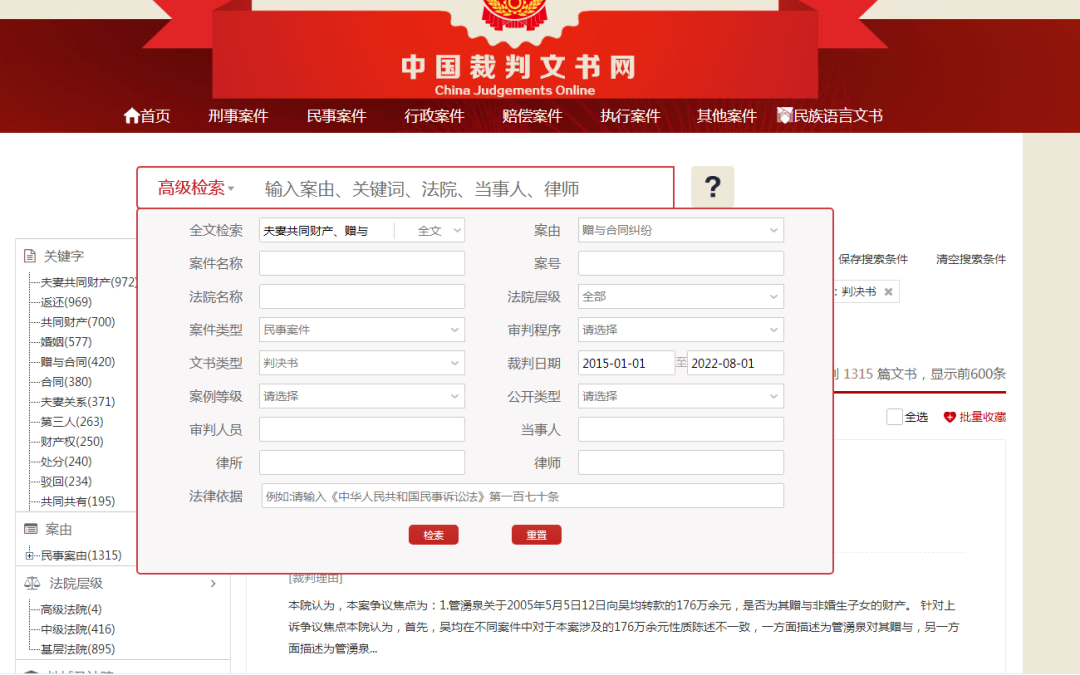This screenshot has width=1080, height=675.
Task: Select keyword 返还(969)
Action: 66,302
